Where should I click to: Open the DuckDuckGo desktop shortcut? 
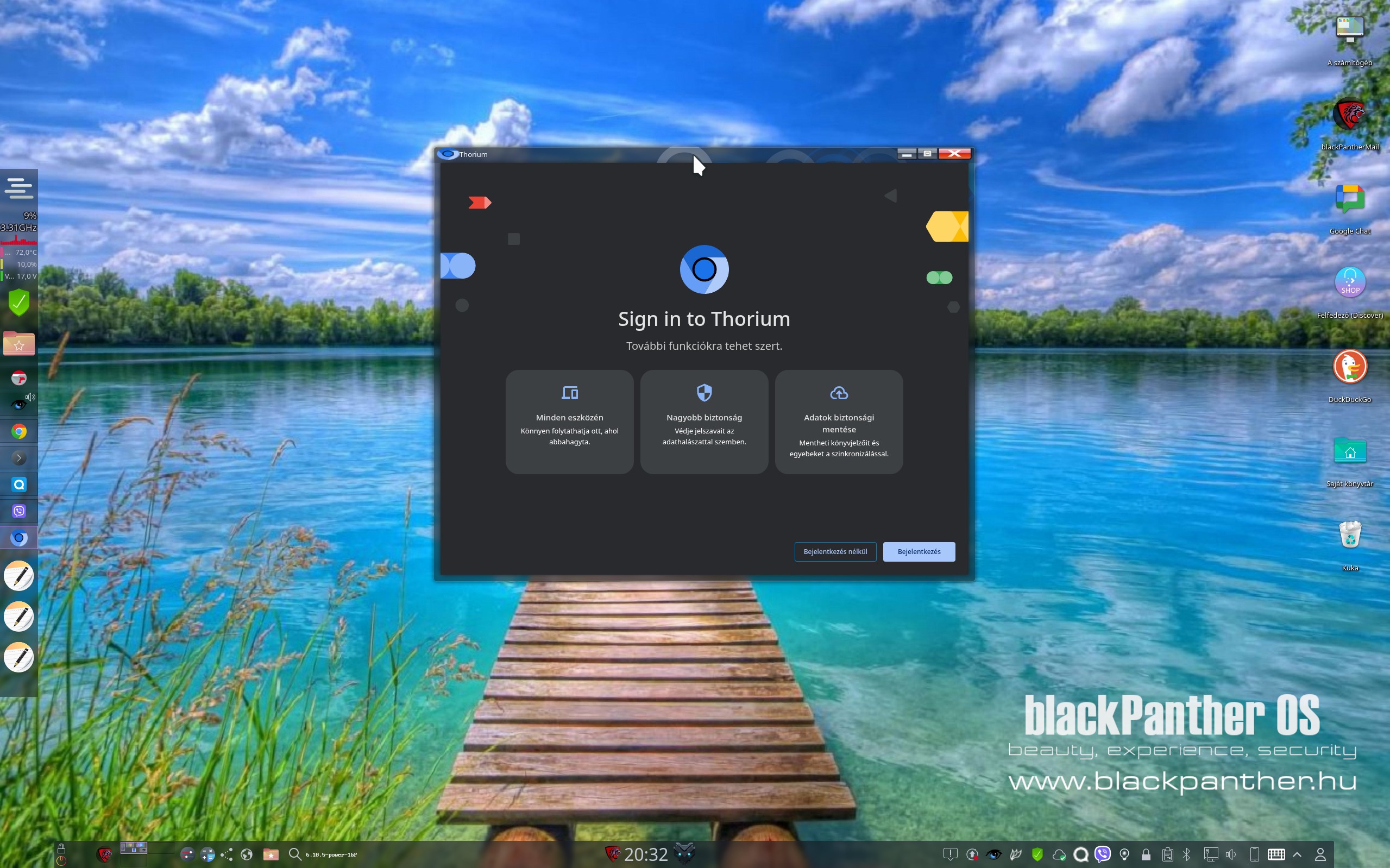point(1349,367)
